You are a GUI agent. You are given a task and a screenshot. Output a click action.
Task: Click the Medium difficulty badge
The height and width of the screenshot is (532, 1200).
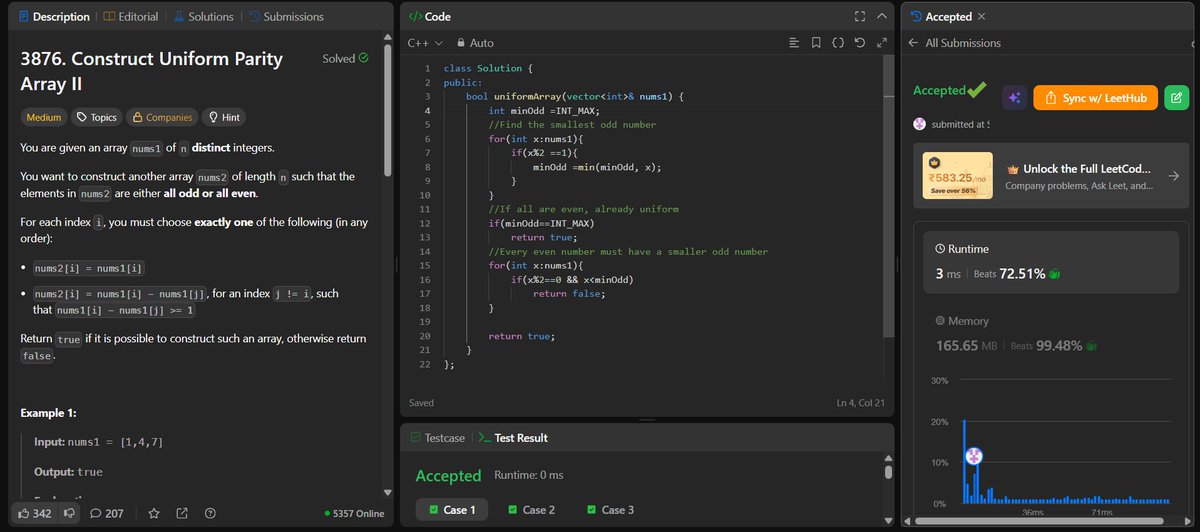[x=44, y=117]
